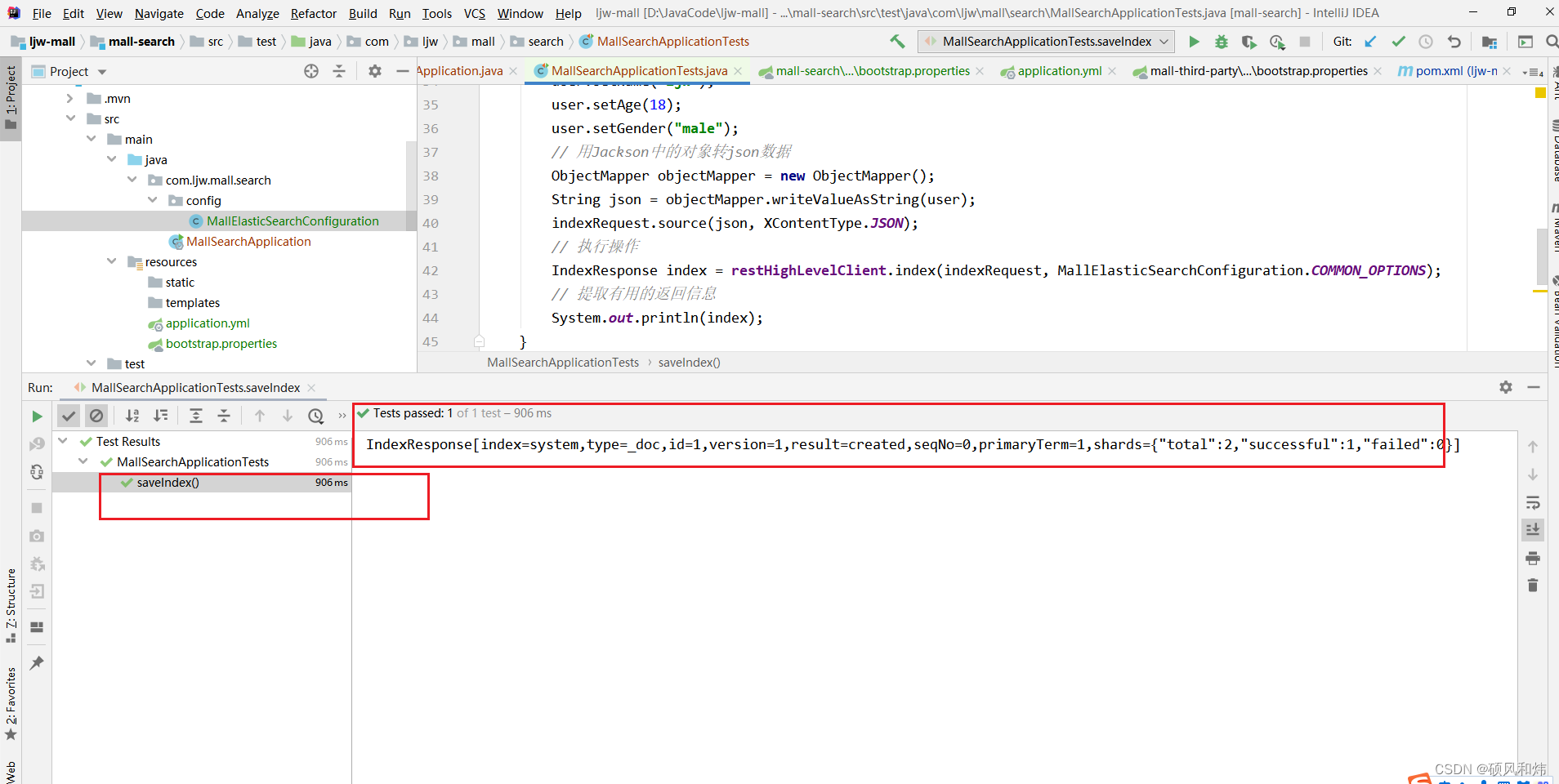Expand the .mvn folder
This screenshot has width=1559, height=784.
coord(70,99)
